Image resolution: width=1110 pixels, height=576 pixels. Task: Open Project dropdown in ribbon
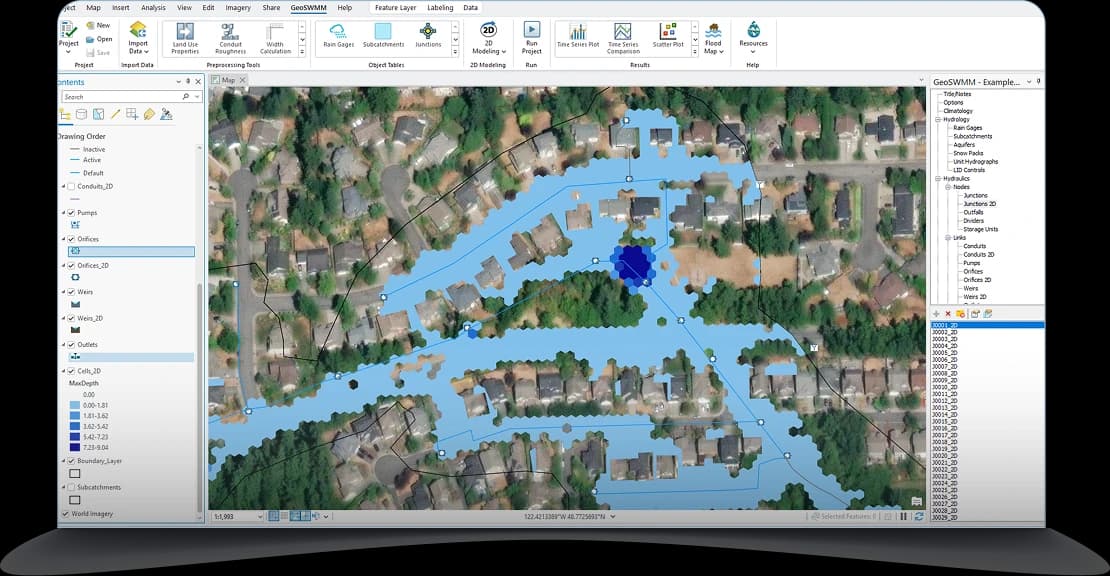click(x=68, y=38)
